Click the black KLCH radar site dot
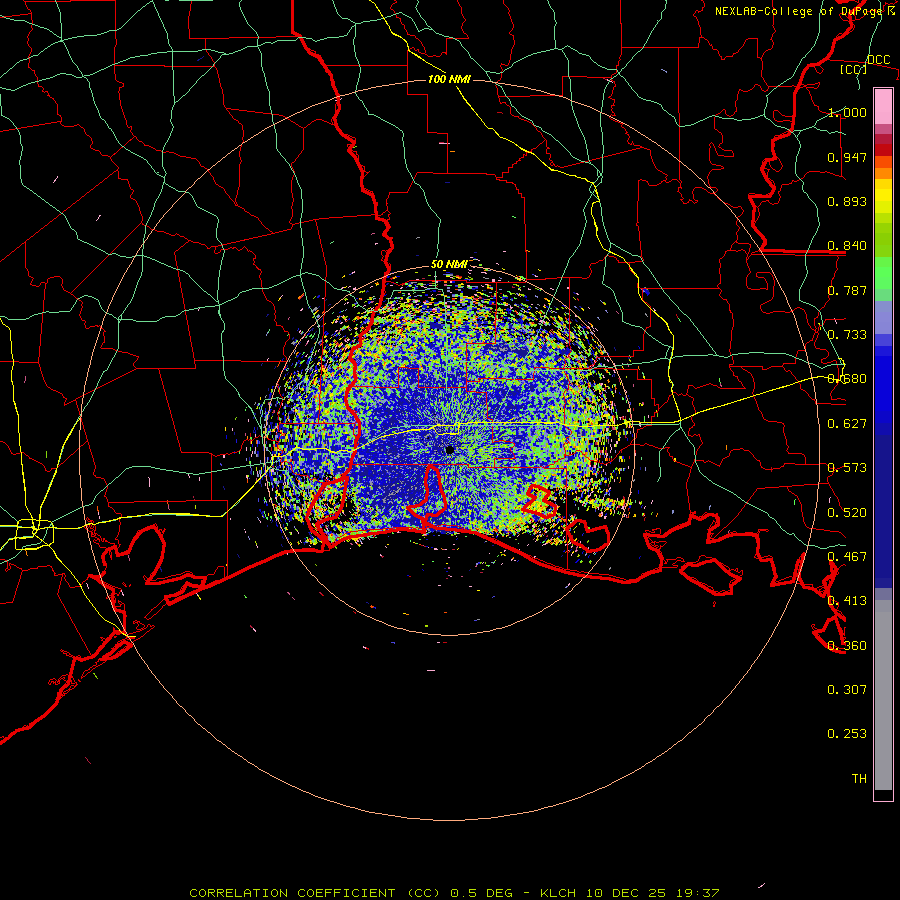Image resolution: width=900 pixels, height=900 pixels. 449,450
